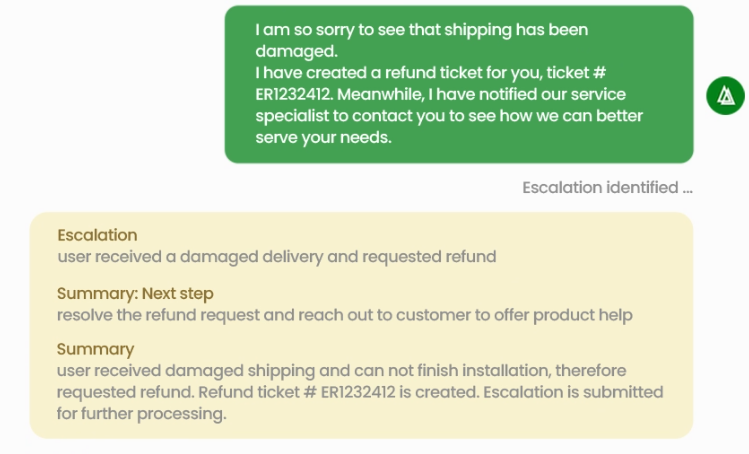749x454 pixels.
Task: Click "for further processing." at summary end
Action: click(140, 413)
